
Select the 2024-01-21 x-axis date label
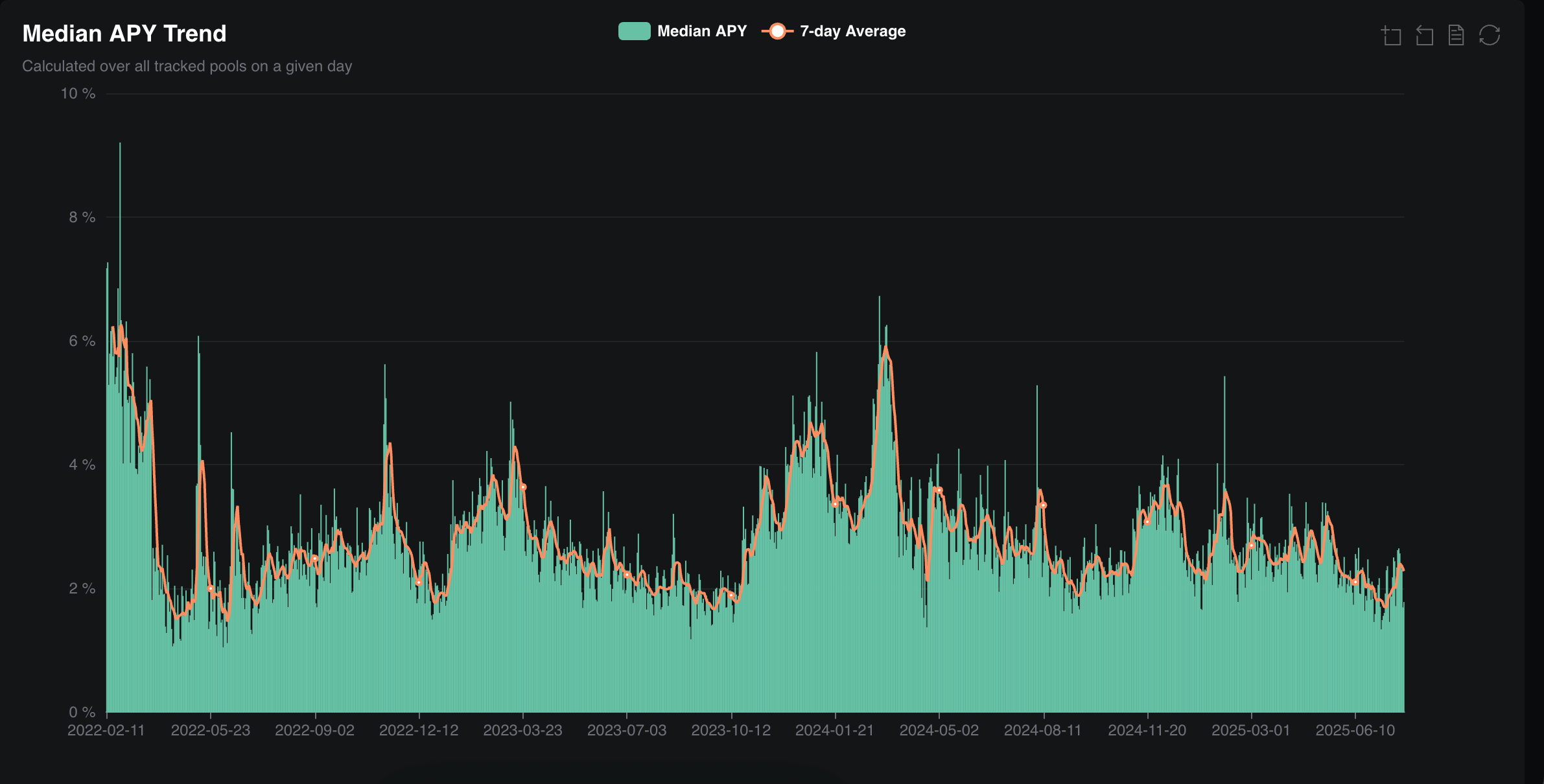pyautogui.click(x=834, y=730)
